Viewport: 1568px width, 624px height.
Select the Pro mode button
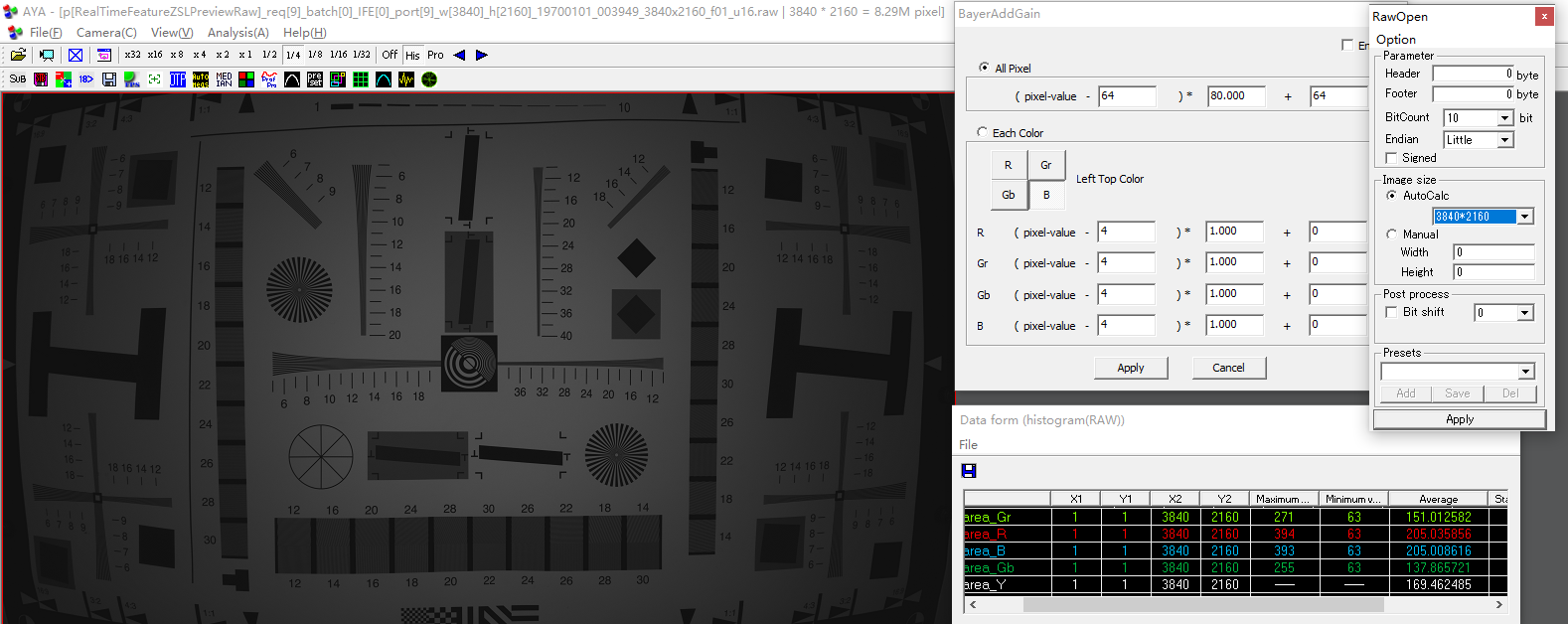435,56
